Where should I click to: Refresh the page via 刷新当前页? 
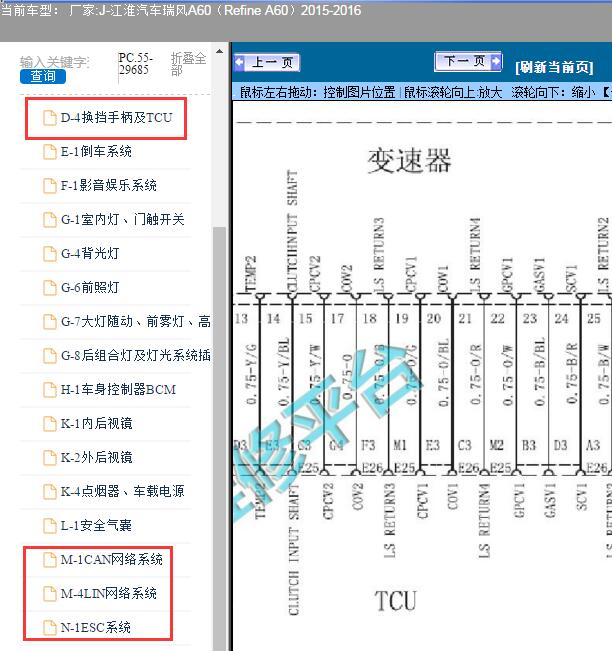554,67
